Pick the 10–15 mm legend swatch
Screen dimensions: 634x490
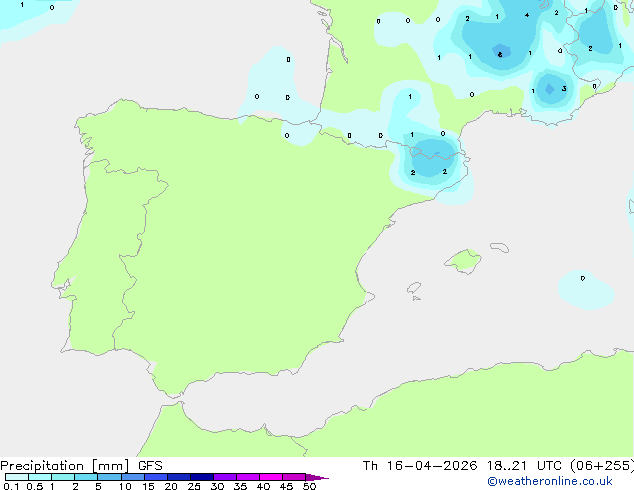click(x=133, y=477)
